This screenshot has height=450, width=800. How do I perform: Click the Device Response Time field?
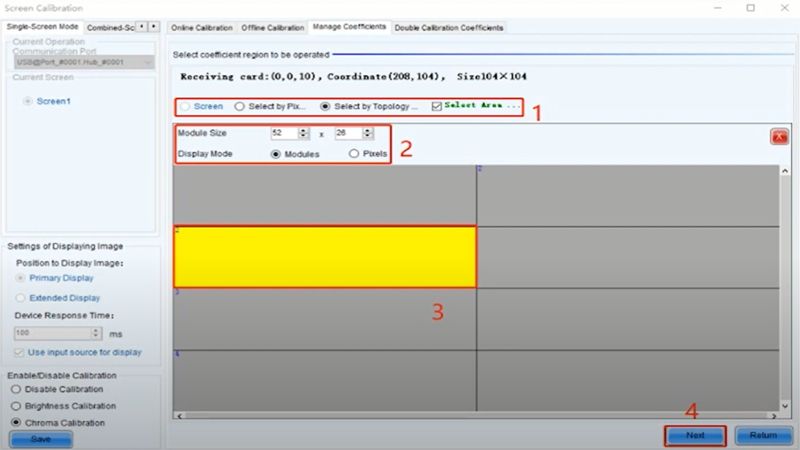point(53,333)
